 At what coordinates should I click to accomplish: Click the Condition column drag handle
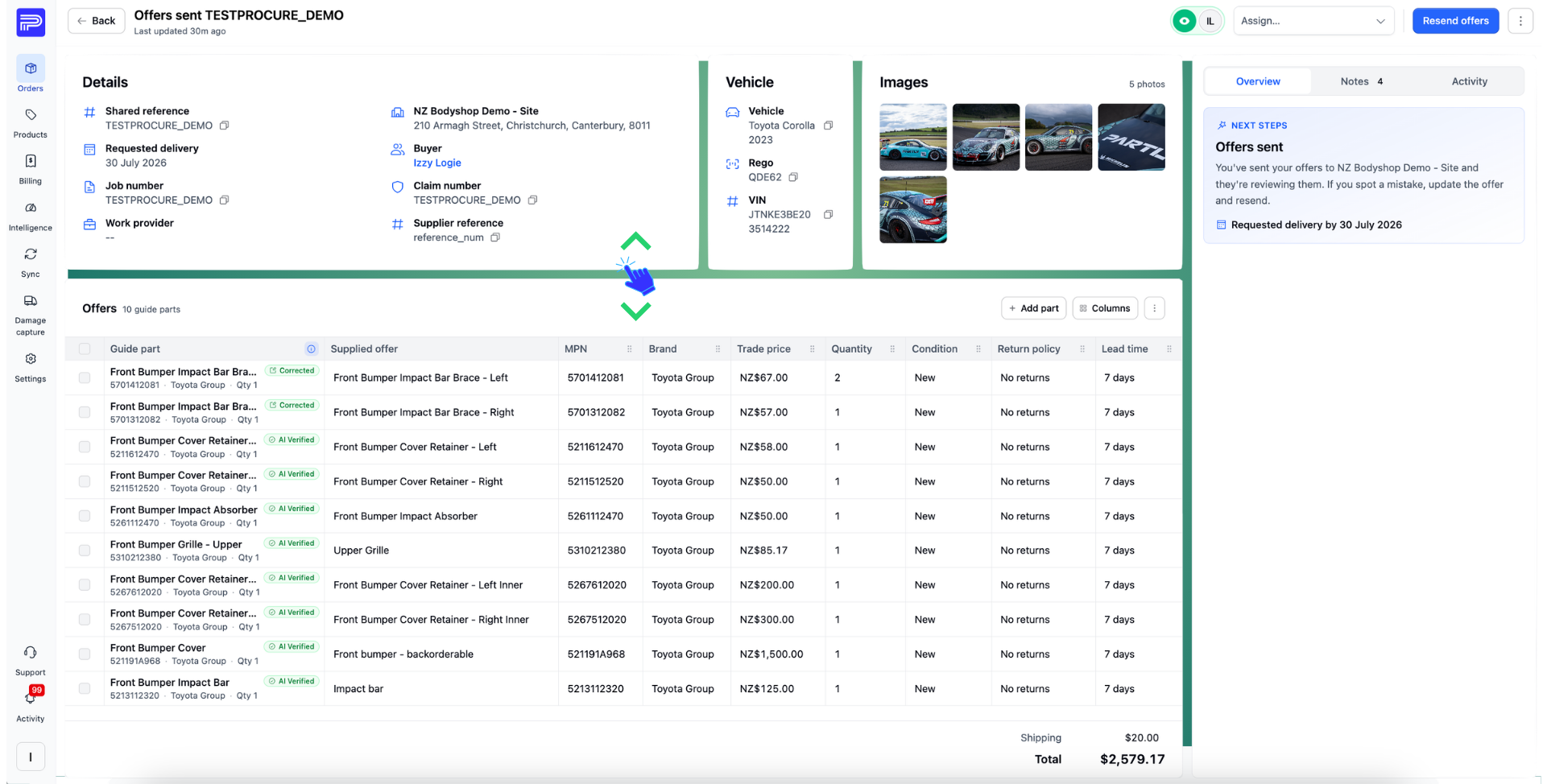[978, 349]
